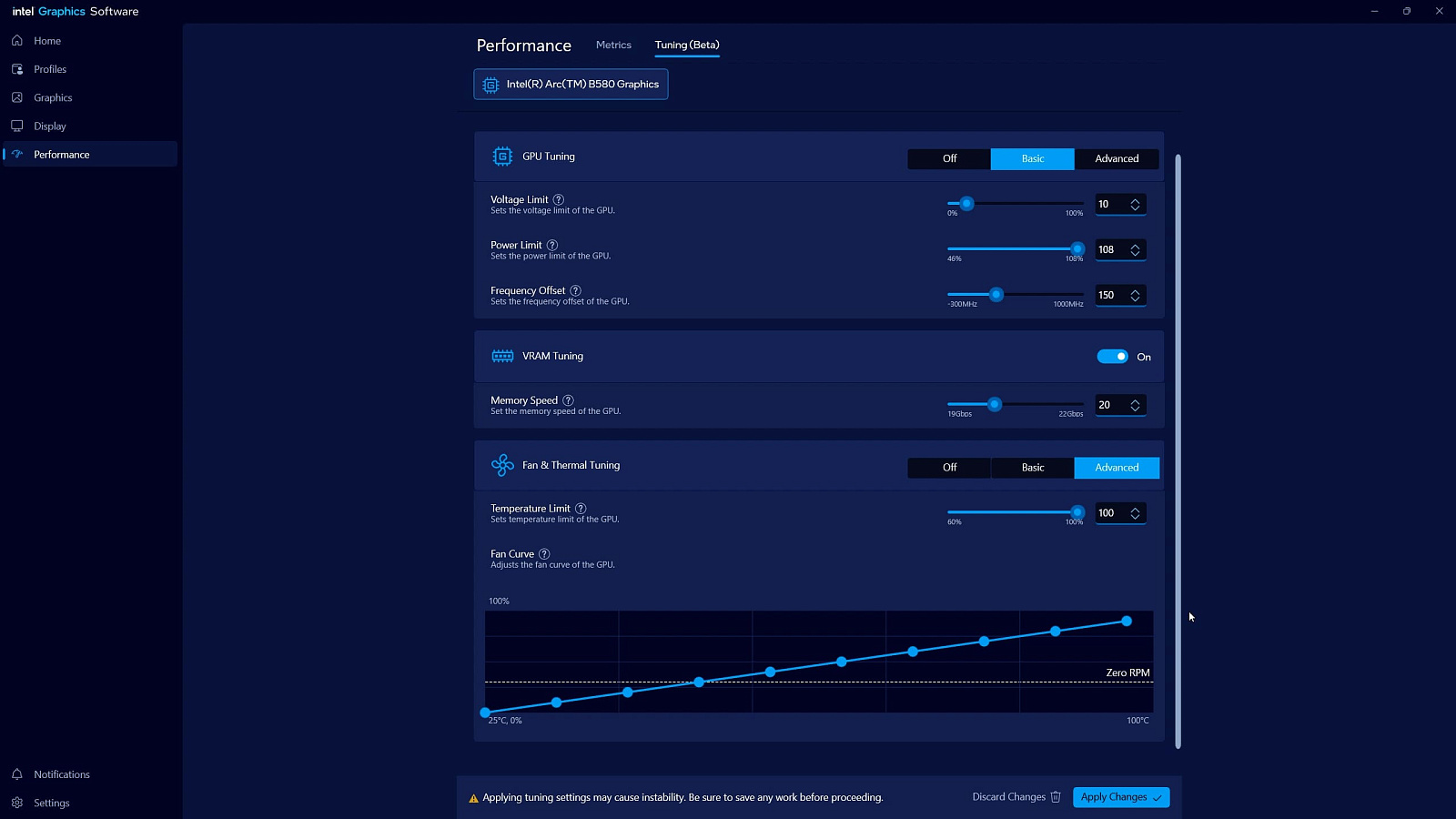The width and height of the screenshot is (1456, 819).
Task: Open Graphics icon in sidebar
Action: point(17,97)
